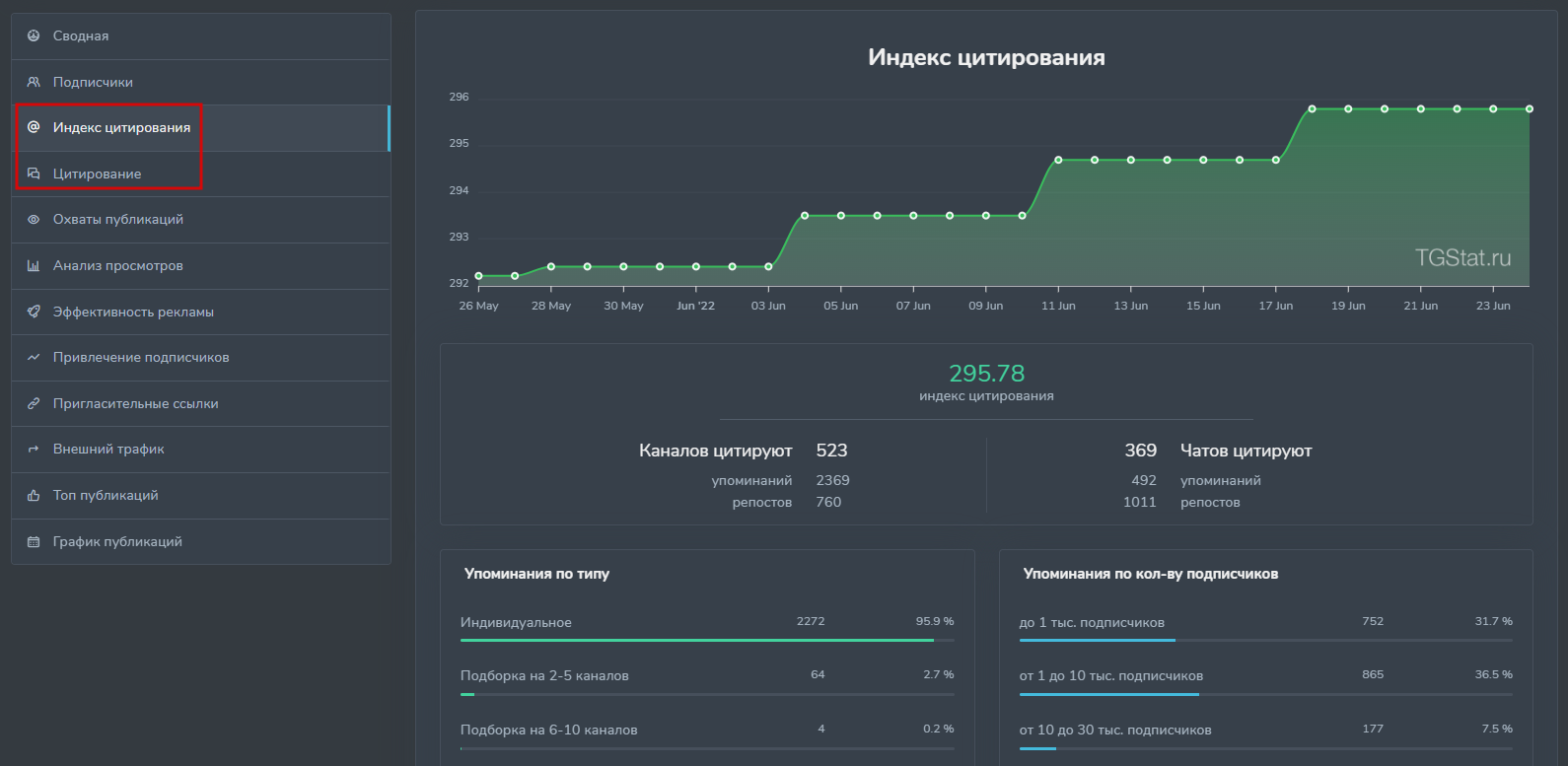Click the 2369 channel mentions value
The height and width of the screenshot is (766, 1568).
pyautogui.click(x=832, y=480)
